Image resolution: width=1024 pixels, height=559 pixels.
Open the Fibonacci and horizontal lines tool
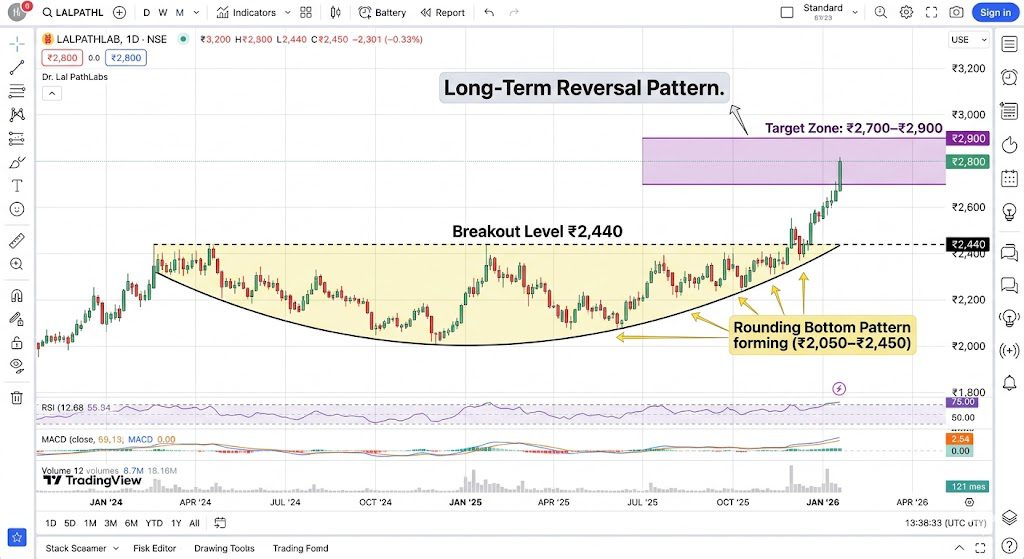[x=17, y=91]
